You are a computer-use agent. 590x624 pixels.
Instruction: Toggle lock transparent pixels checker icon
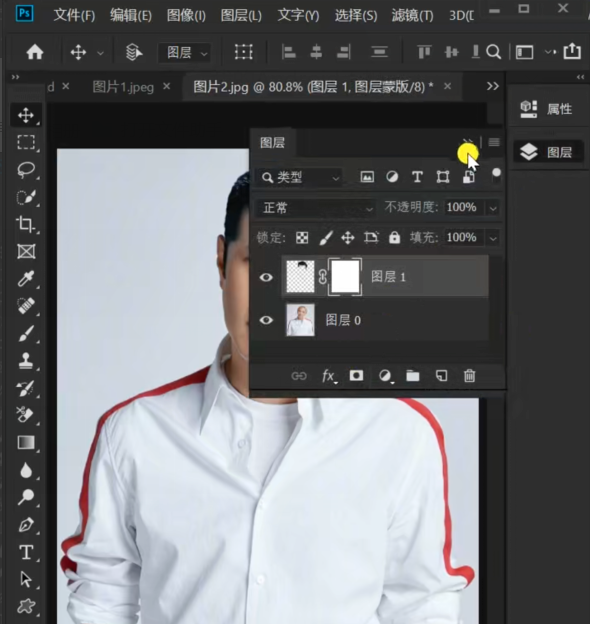click(302, 238)
